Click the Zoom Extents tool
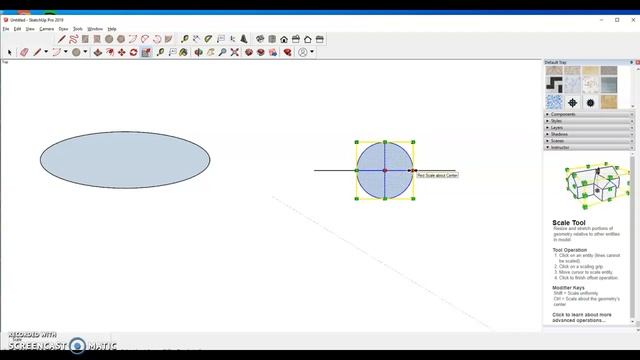This screenshot has width=640, height=360. pos(235,52)
